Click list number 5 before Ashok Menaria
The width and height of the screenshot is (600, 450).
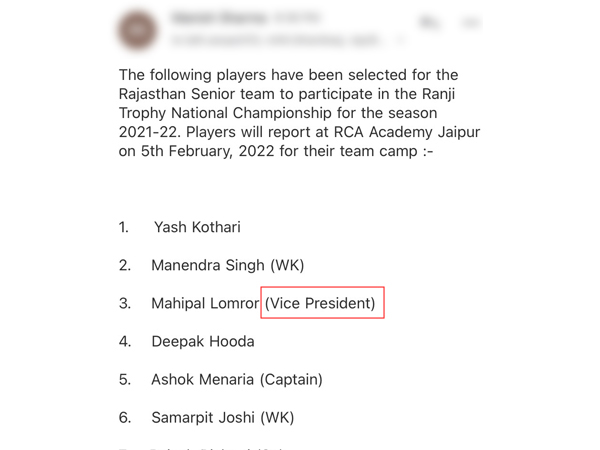point(125,379)
